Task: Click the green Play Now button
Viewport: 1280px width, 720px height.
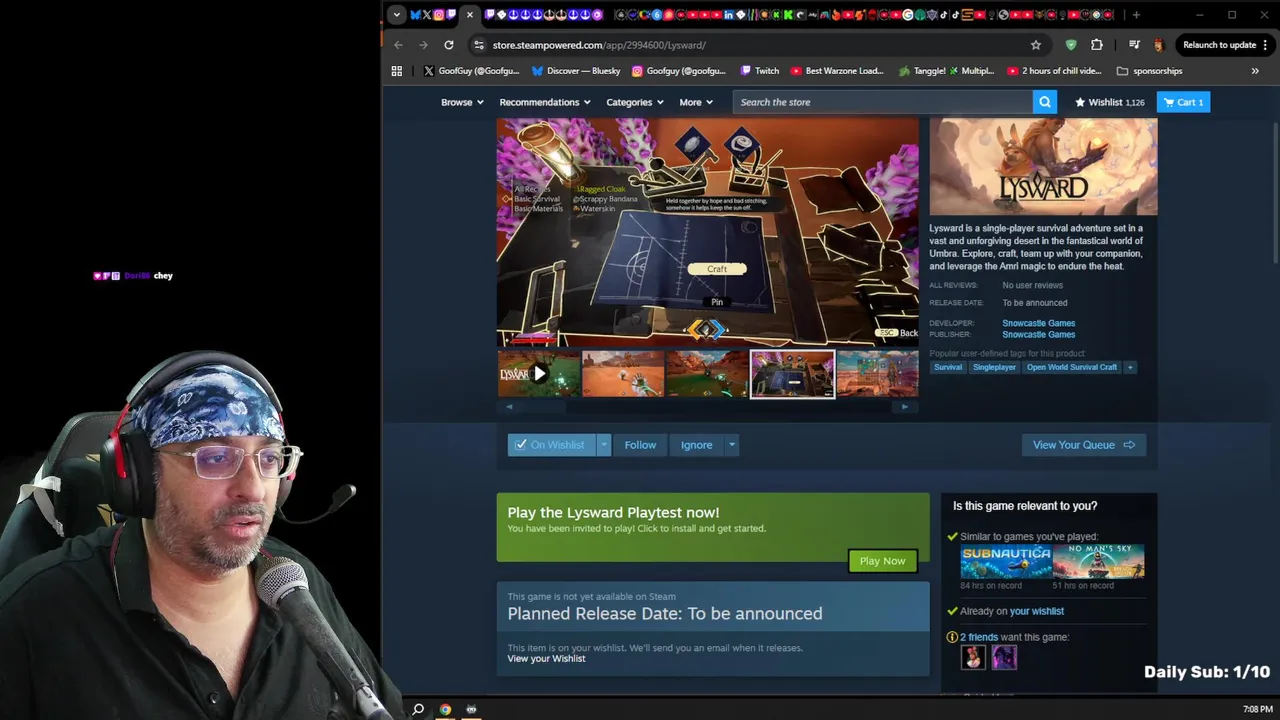Action: coord(882,561)
